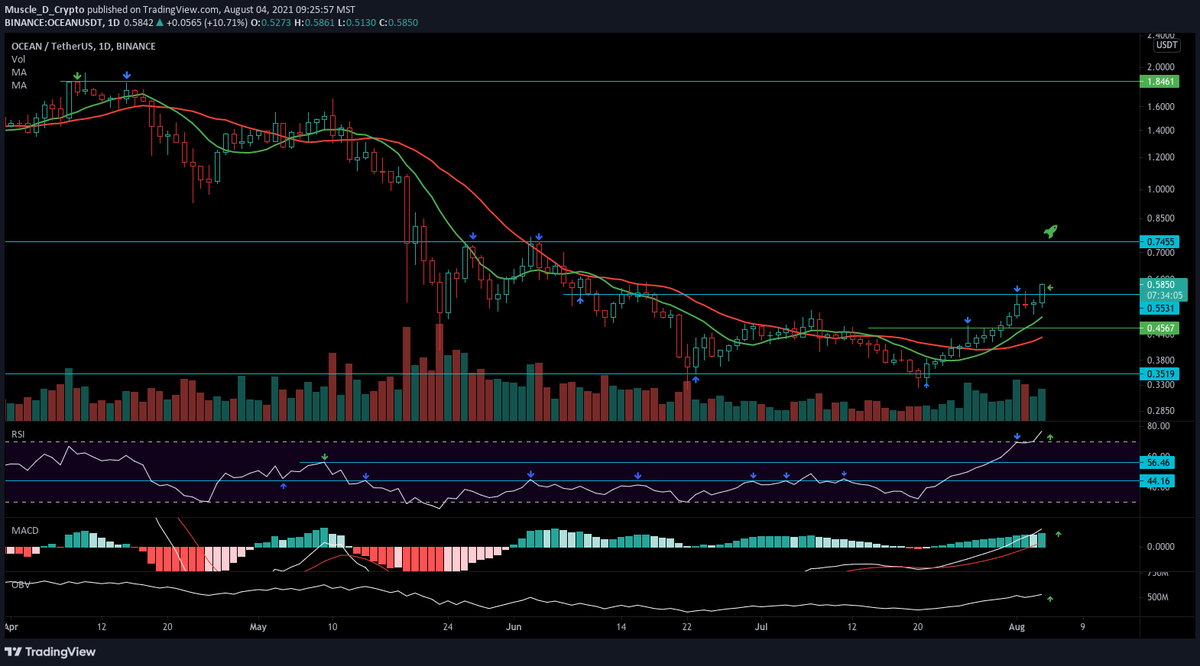Viewport: 1200px width, 666px height.
Task: Select the green rocket icon on the chart
Action: (x=1051, y=231)
